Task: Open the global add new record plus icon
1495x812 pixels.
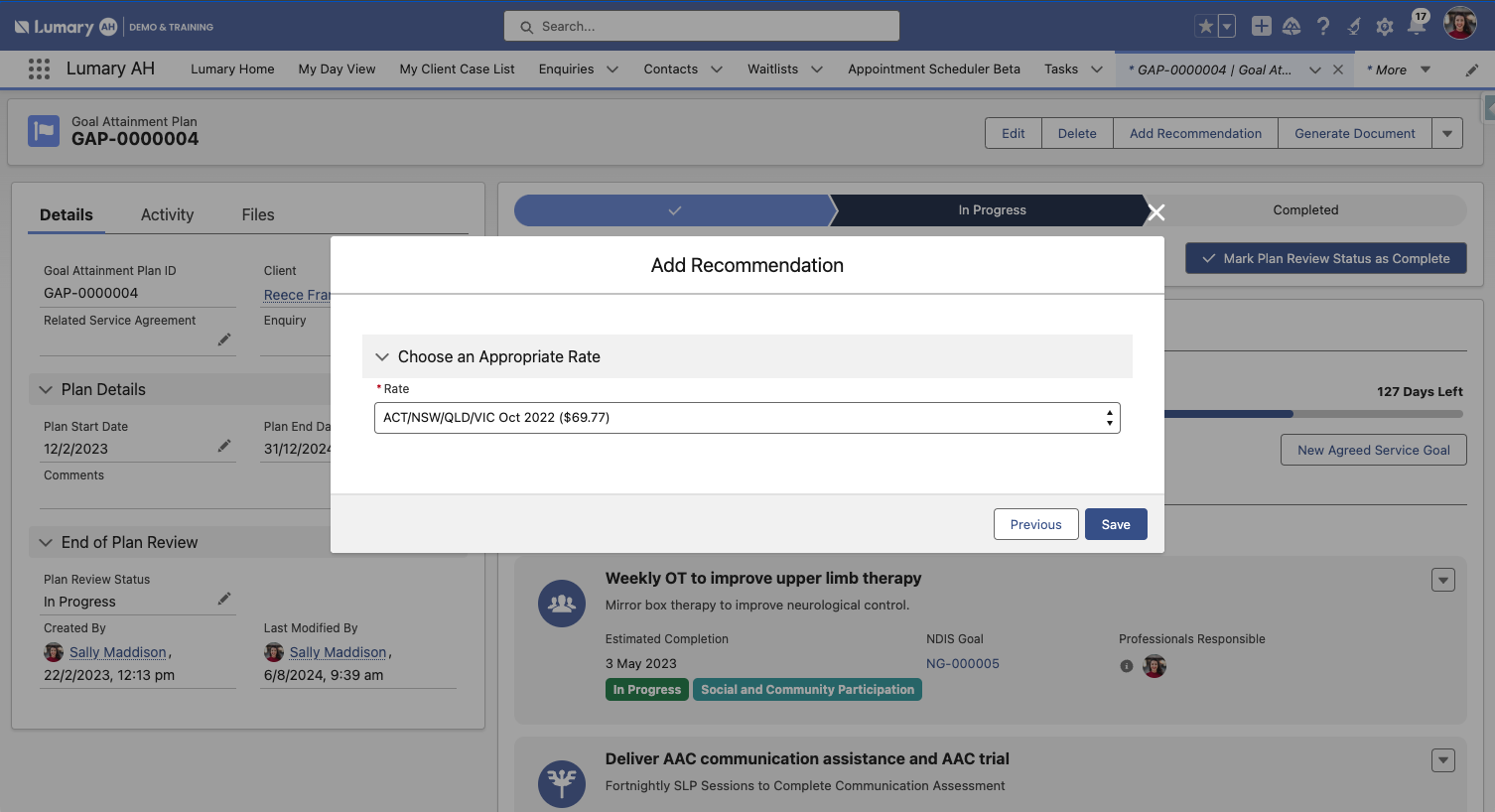Action: click(x=1261, y=26)
